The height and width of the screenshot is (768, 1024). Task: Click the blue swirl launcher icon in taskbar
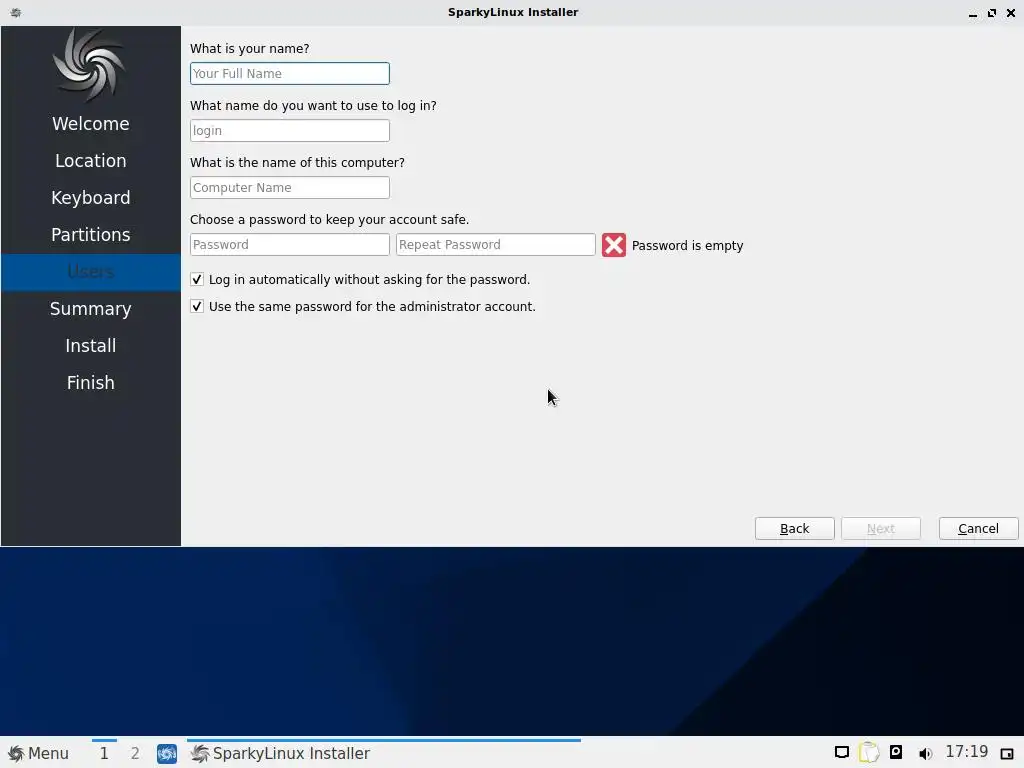point(167,754)
